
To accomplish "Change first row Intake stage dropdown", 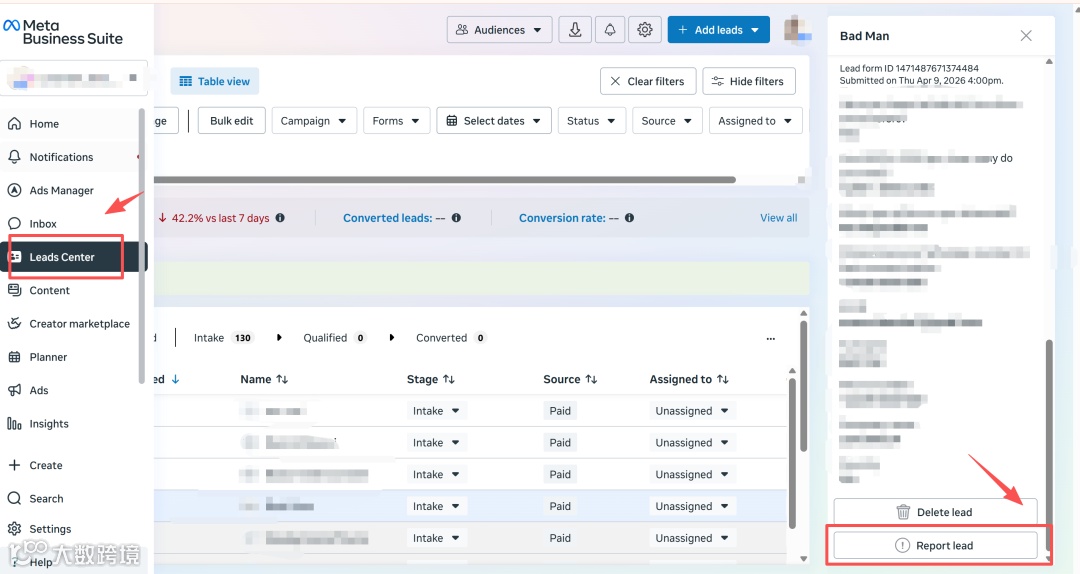I will 436,411.
